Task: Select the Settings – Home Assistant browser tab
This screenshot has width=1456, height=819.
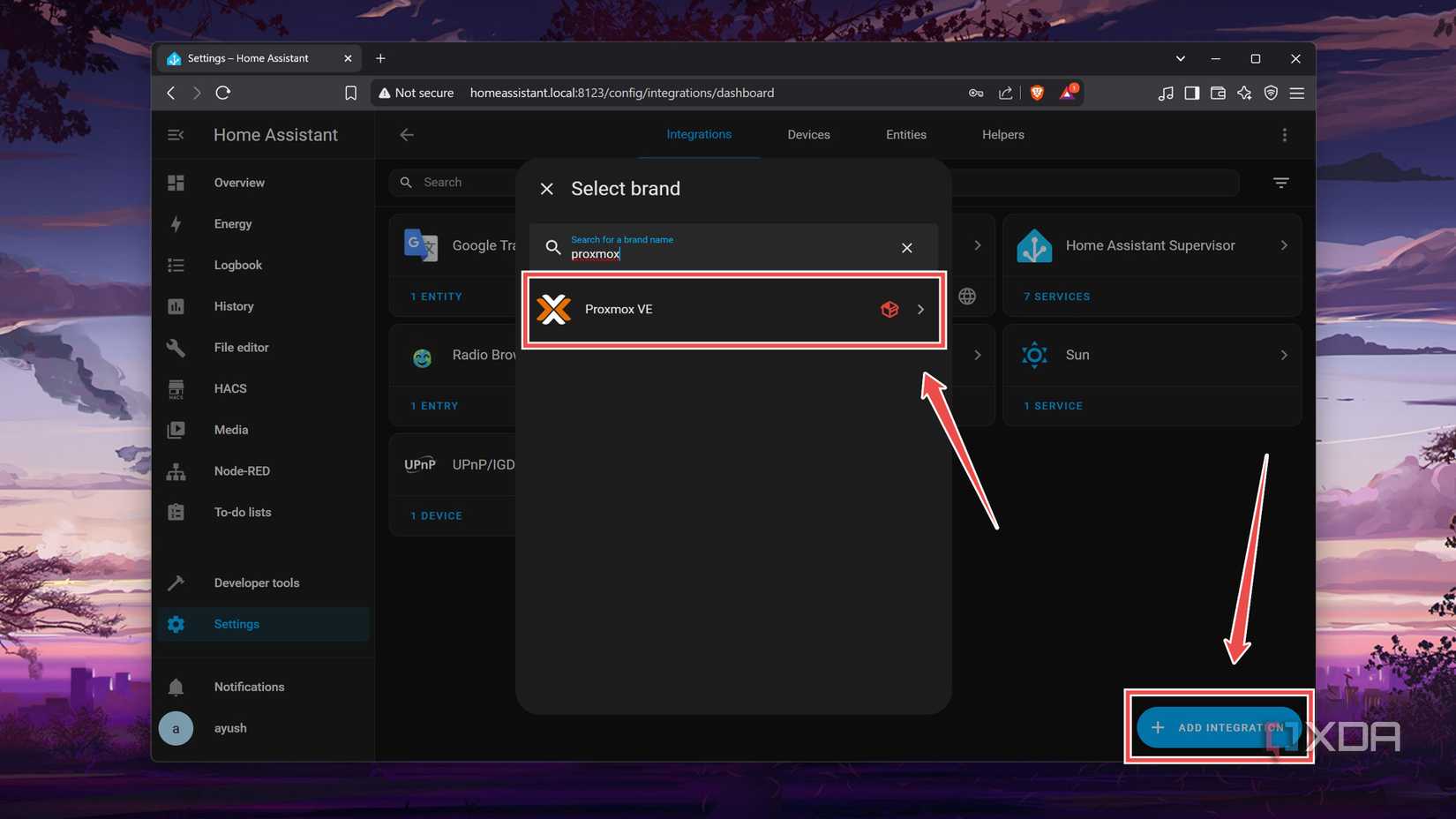Action: 258,58
